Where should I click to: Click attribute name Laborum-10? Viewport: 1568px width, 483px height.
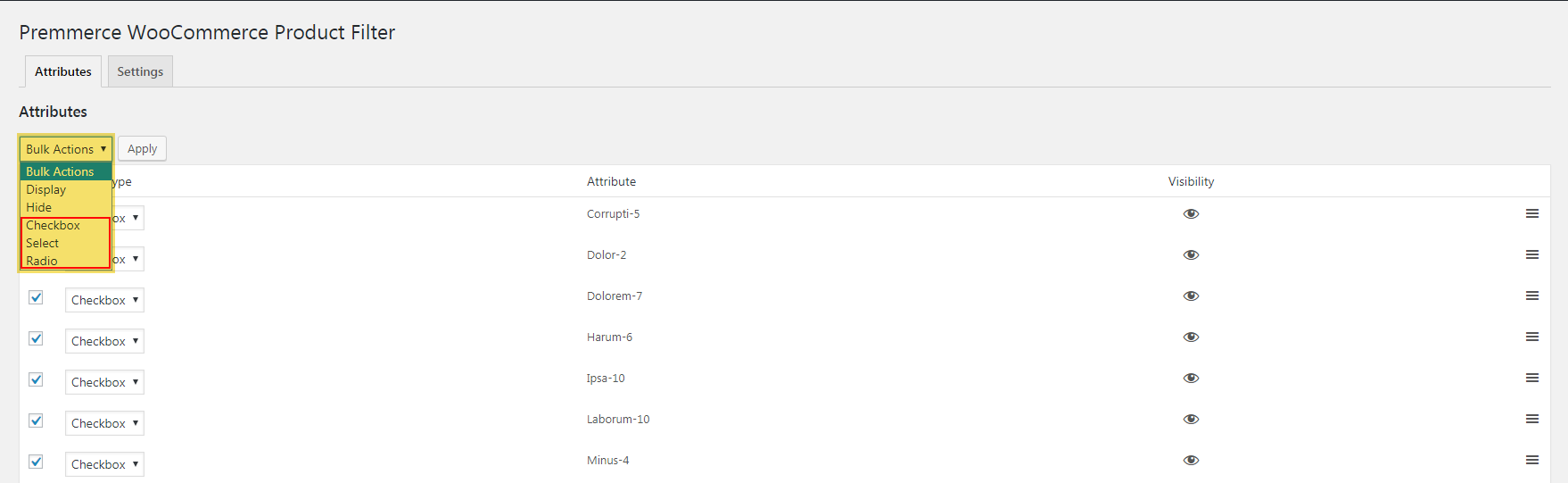click(618, 419)
